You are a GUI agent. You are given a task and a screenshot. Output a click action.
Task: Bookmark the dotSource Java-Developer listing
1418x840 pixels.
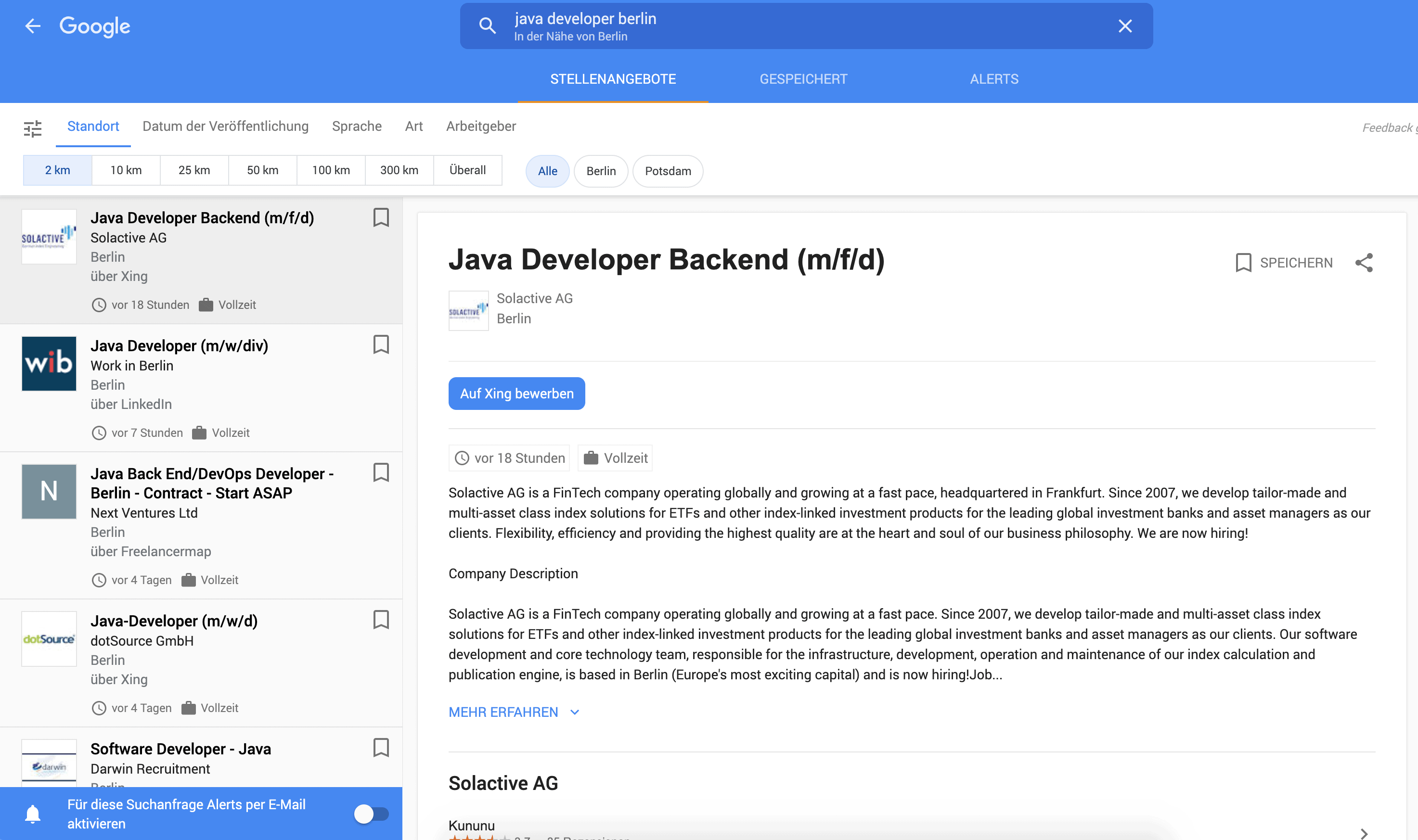tap(381, 620)
